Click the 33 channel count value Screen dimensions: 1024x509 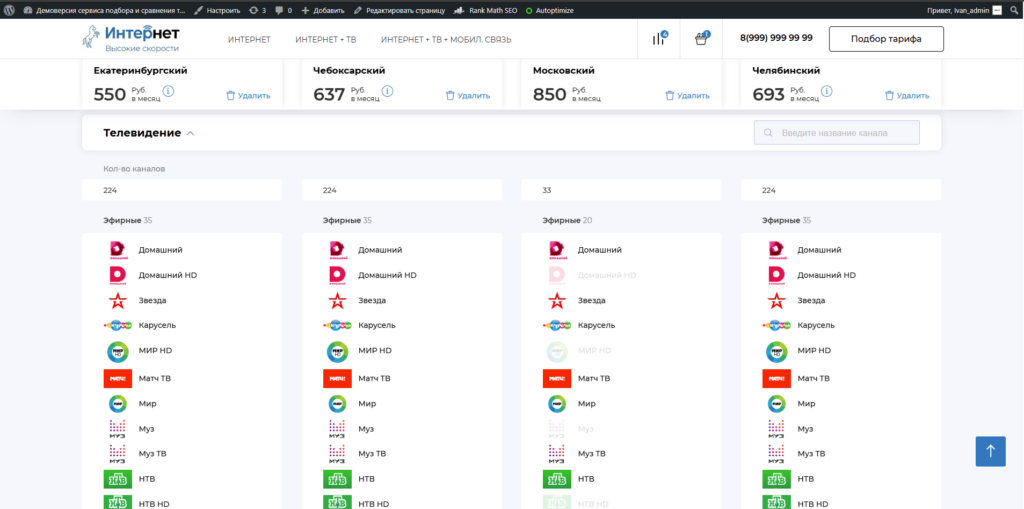[x=547, y=190]
